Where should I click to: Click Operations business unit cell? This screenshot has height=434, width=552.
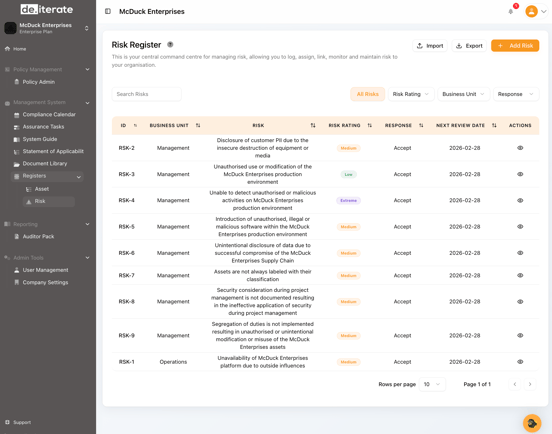coord(173,362)
